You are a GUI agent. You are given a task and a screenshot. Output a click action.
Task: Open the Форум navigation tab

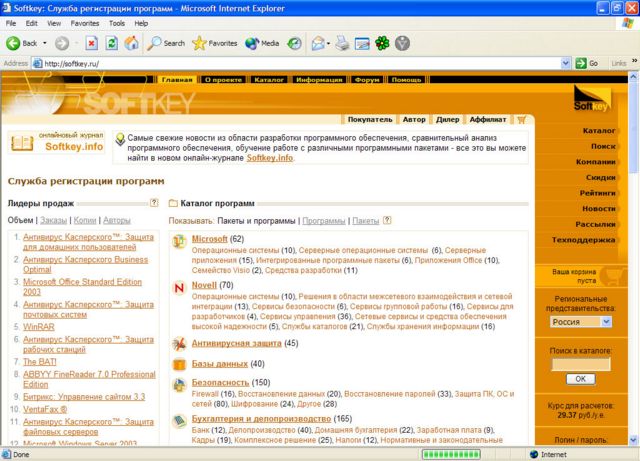tap(367, 80)
